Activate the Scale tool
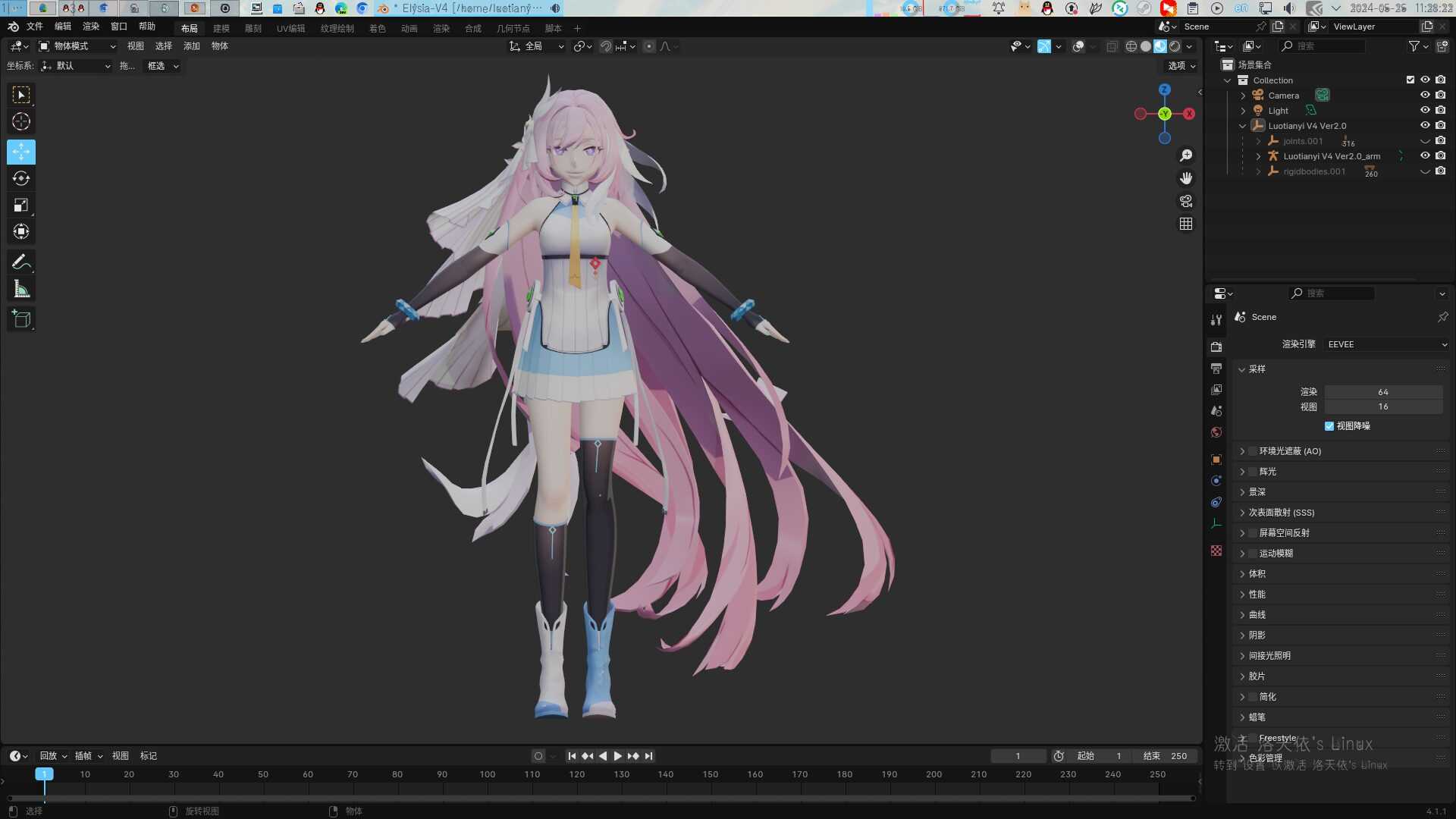Image resolution: width=1456 pixels, height=819 pixels. click(x=21, y=205)
